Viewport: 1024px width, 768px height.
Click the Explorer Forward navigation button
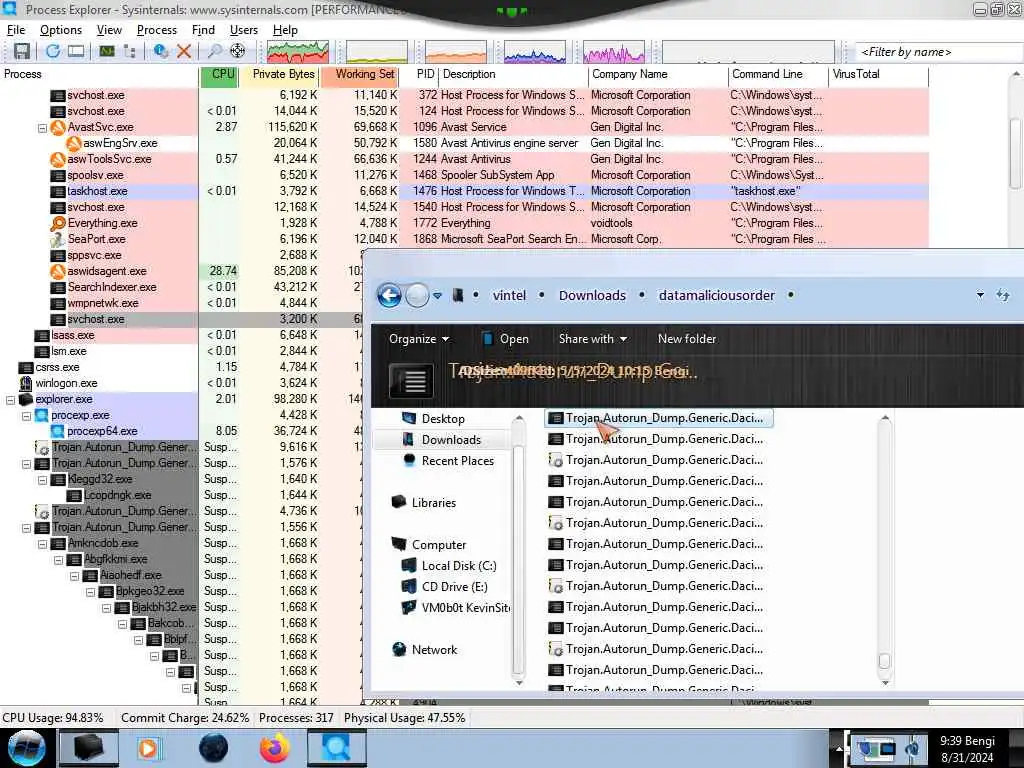click(417, 296)
